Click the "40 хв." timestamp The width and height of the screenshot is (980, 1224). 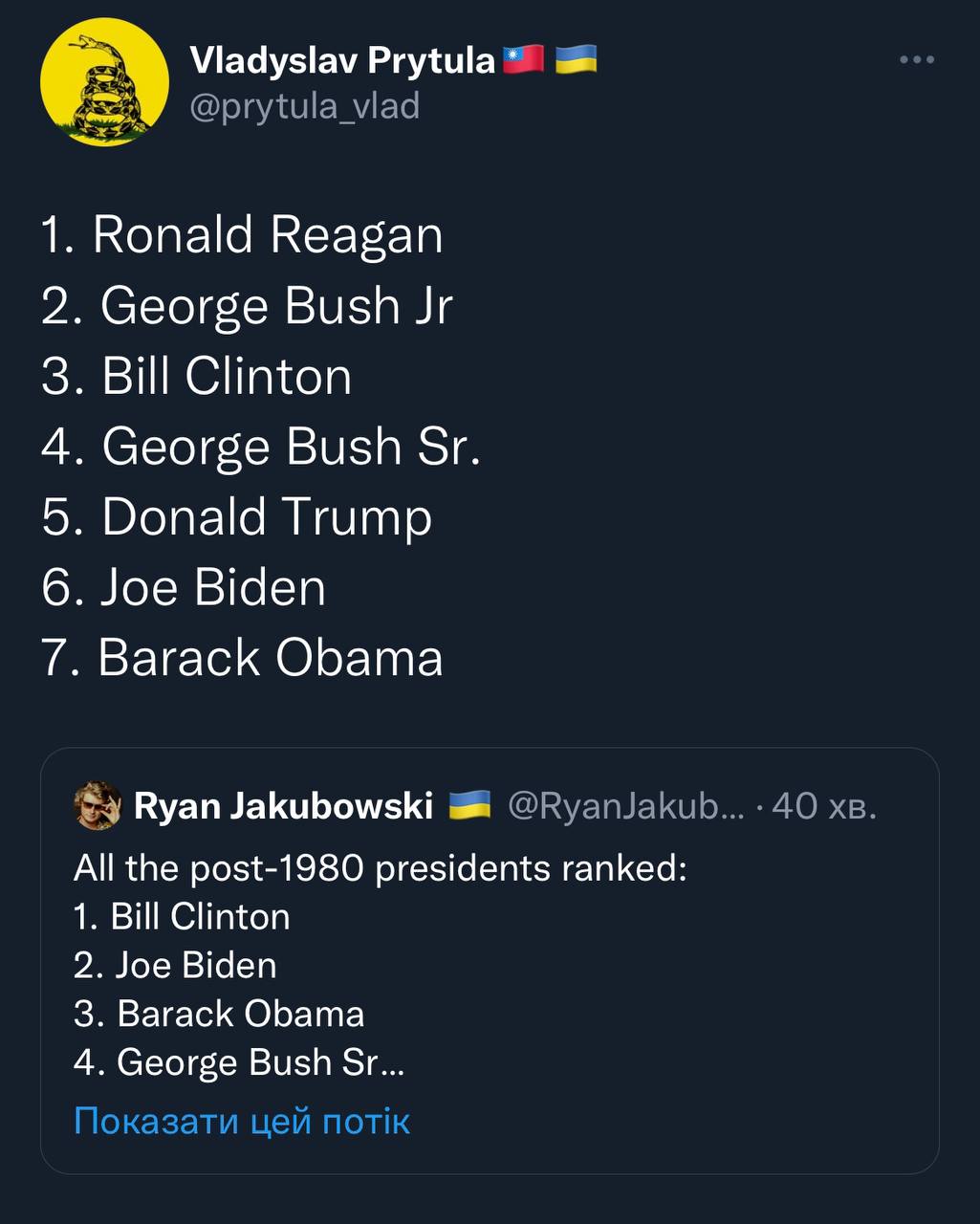tap(823, 806)
